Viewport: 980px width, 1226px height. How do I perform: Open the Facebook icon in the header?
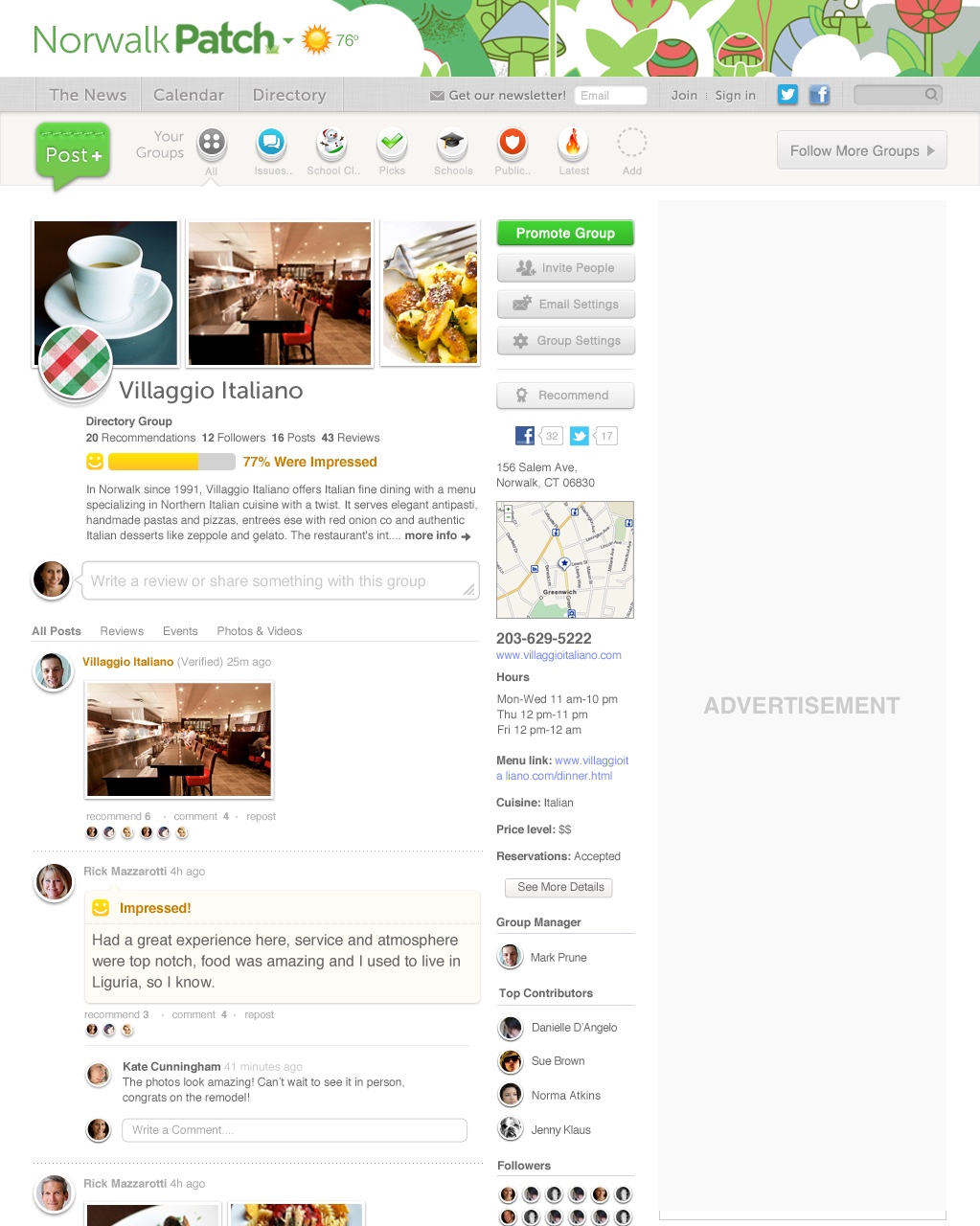(819, 94)
